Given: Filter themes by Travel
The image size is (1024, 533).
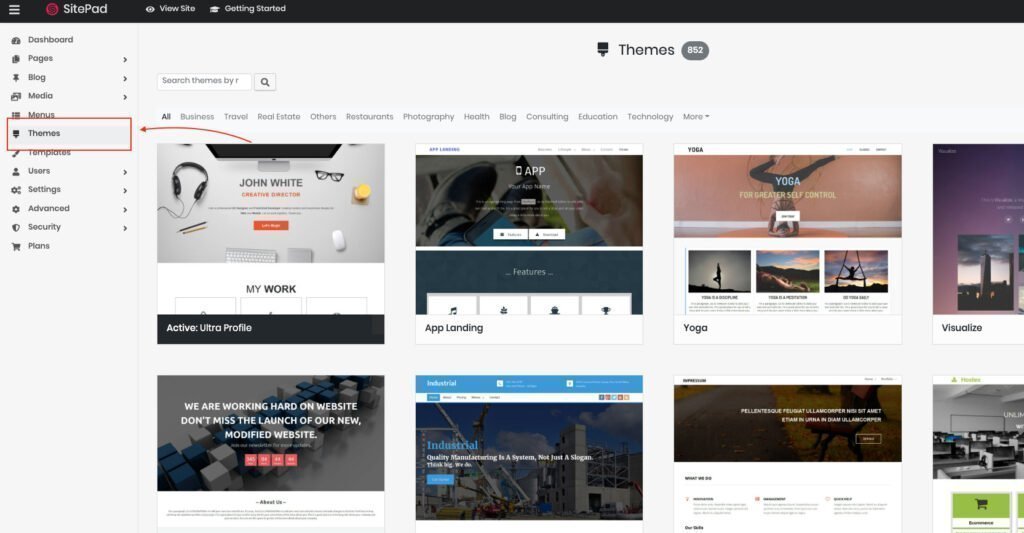Looking at the screenshot, I should click(236, 116).
